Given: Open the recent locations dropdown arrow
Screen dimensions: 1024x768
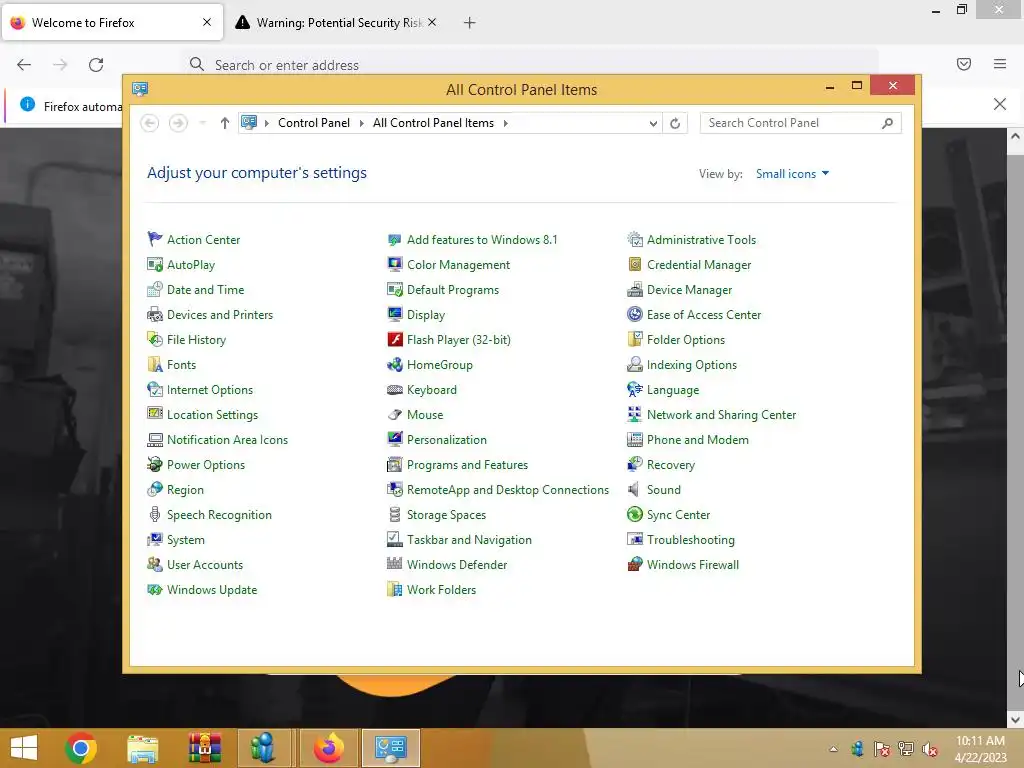Looking at the screenshot, I should coord(202,123).
